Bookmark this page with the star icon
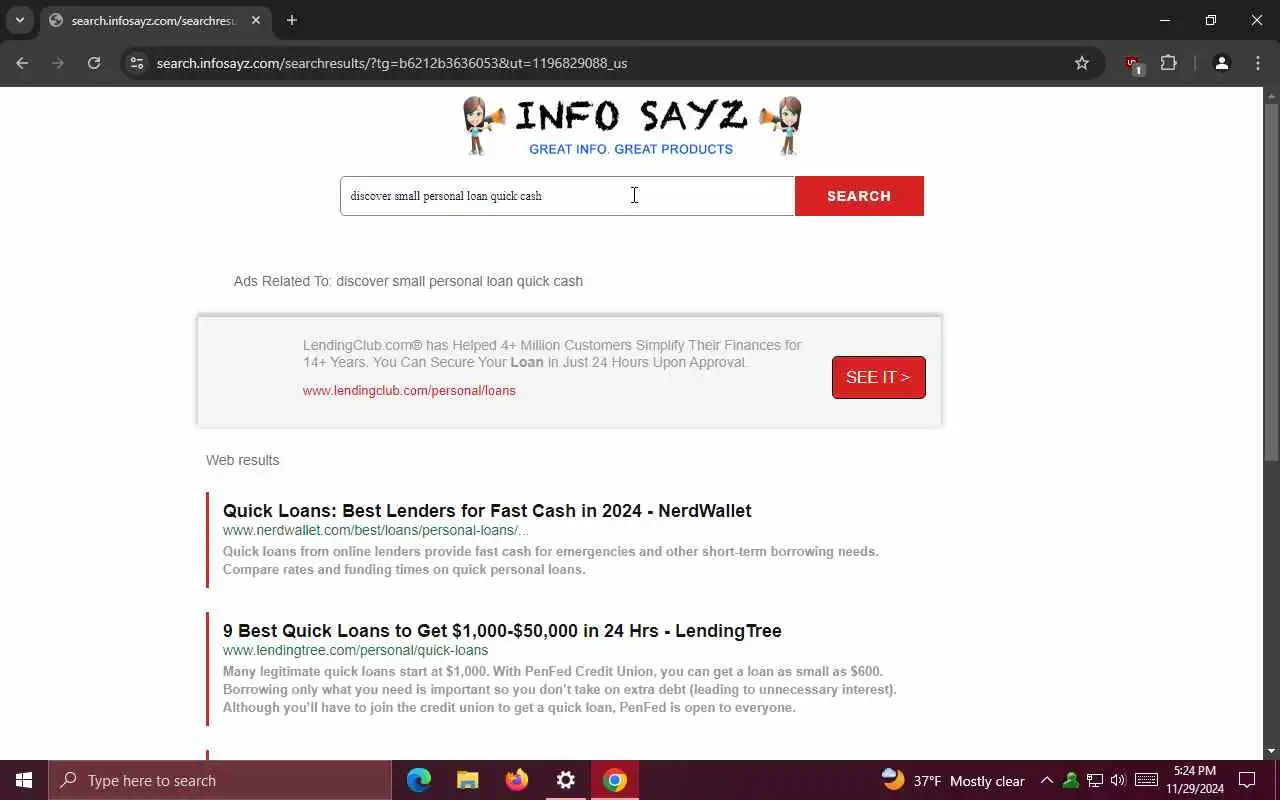 click(x=1082, y=63)
